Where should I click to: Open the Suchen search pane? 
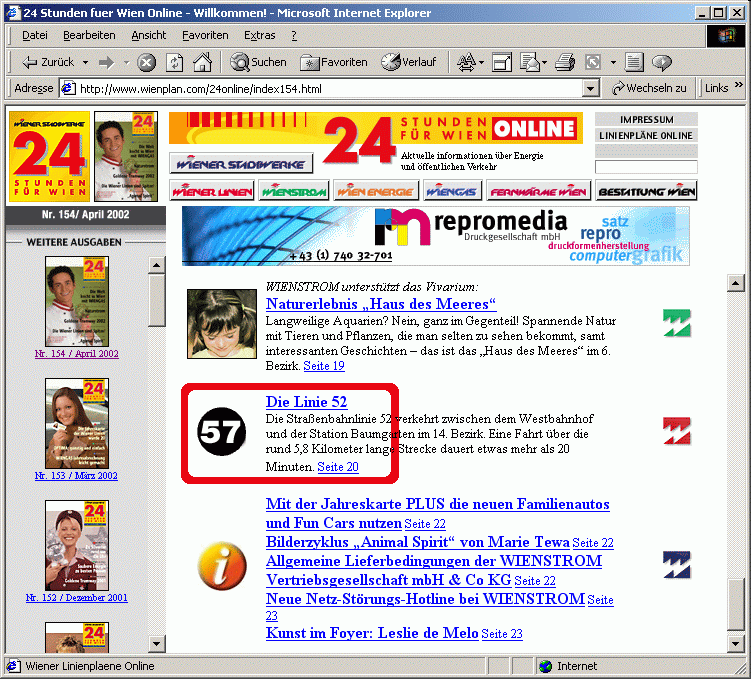[259, 62]
